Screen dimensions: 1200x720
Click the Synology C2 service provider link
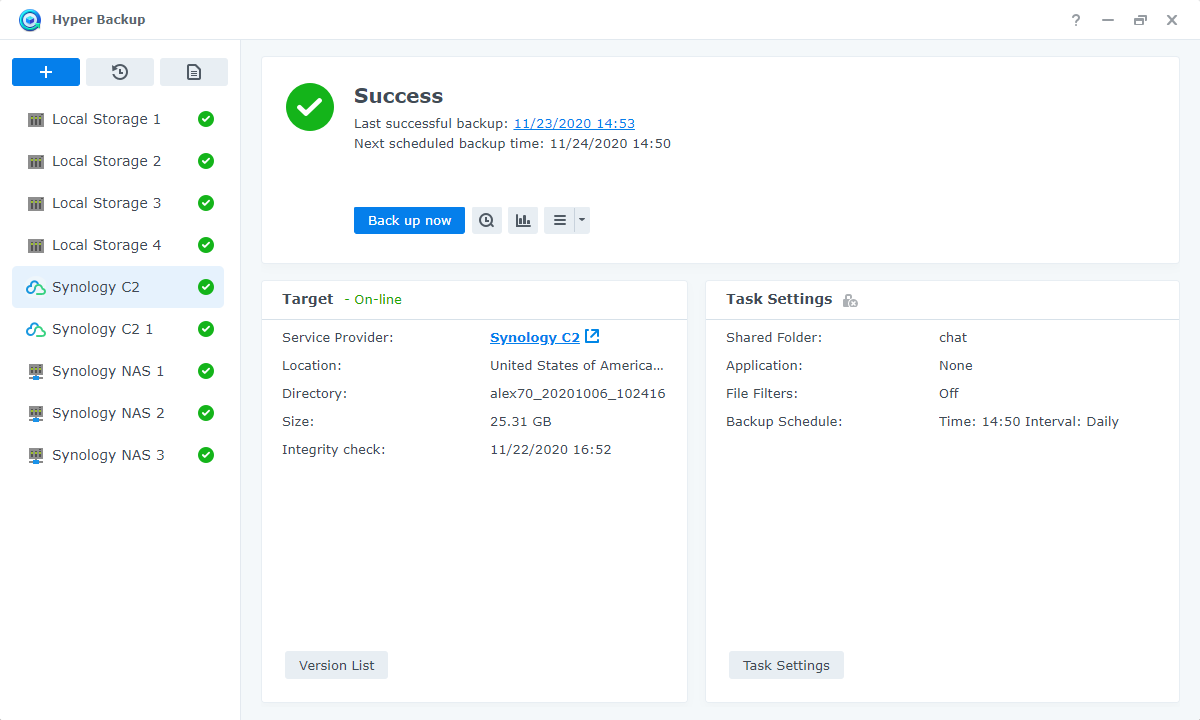tap(535, 337)
